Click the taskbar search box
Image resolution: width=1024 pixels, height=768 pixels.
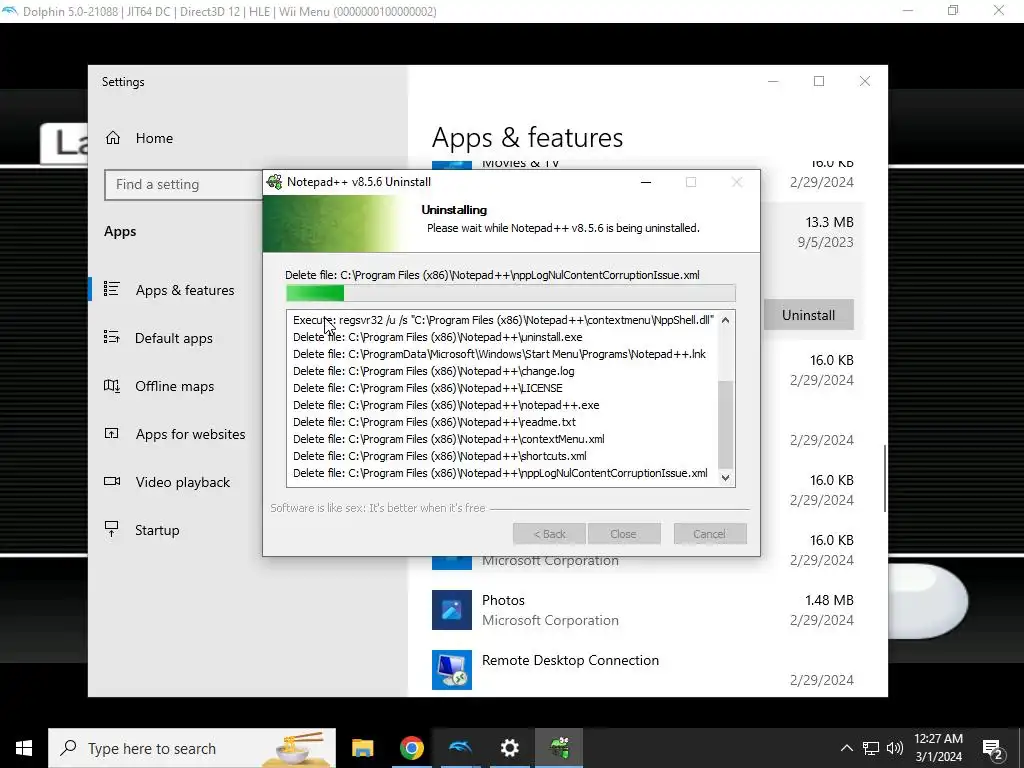pyautogui.click(x=192, y=748)
